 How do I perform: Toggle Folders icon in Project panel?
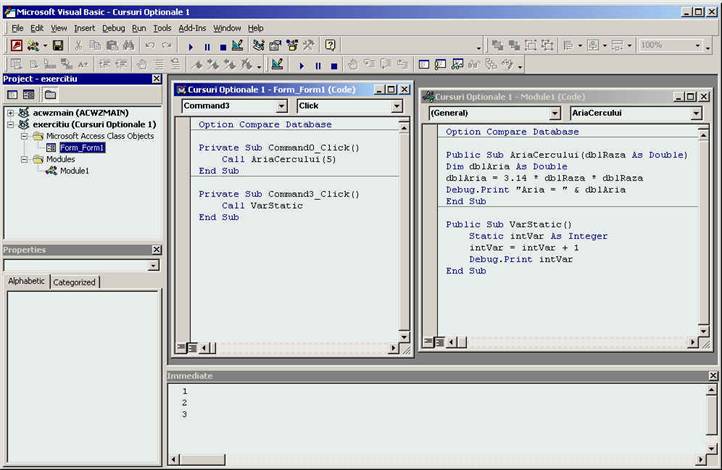[x=50, y=95]
